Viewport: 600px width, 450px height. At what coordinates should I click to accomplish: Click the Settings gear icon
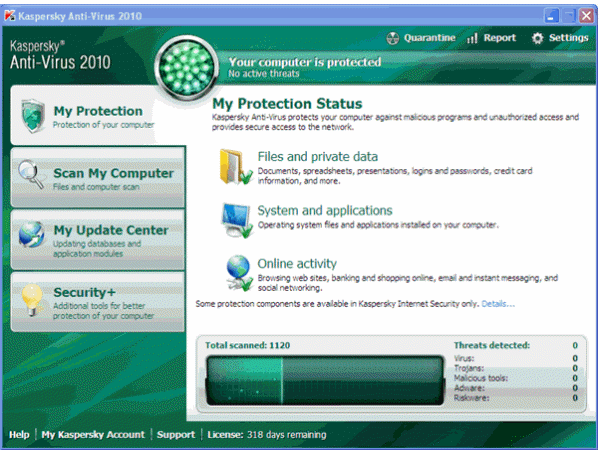pyautogui.click(x=538, y=38)
